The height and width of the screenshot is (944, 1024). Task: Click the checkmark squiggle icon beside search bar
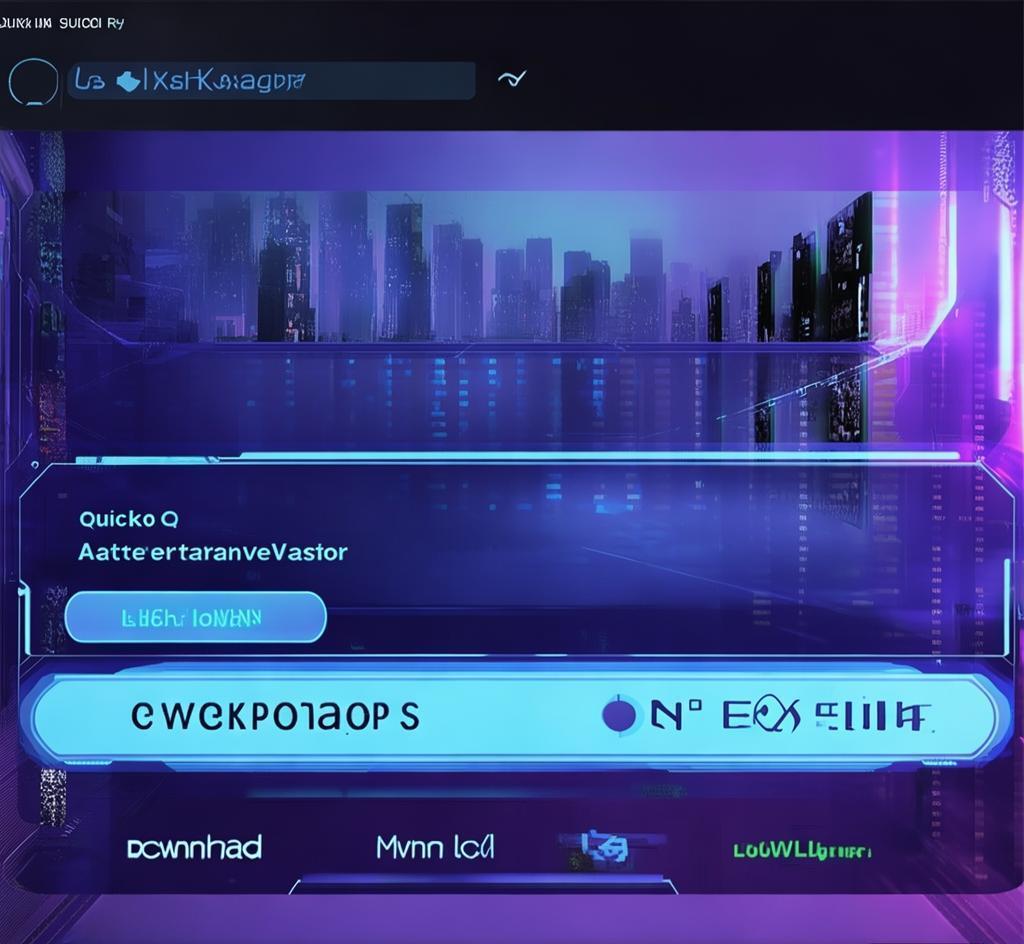coord(511,80)
